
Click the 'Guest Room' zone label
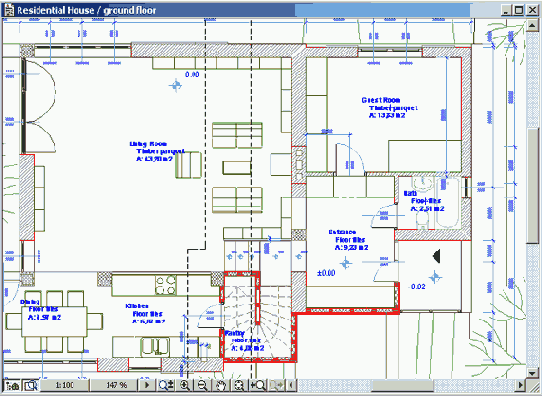coord(381,100)
